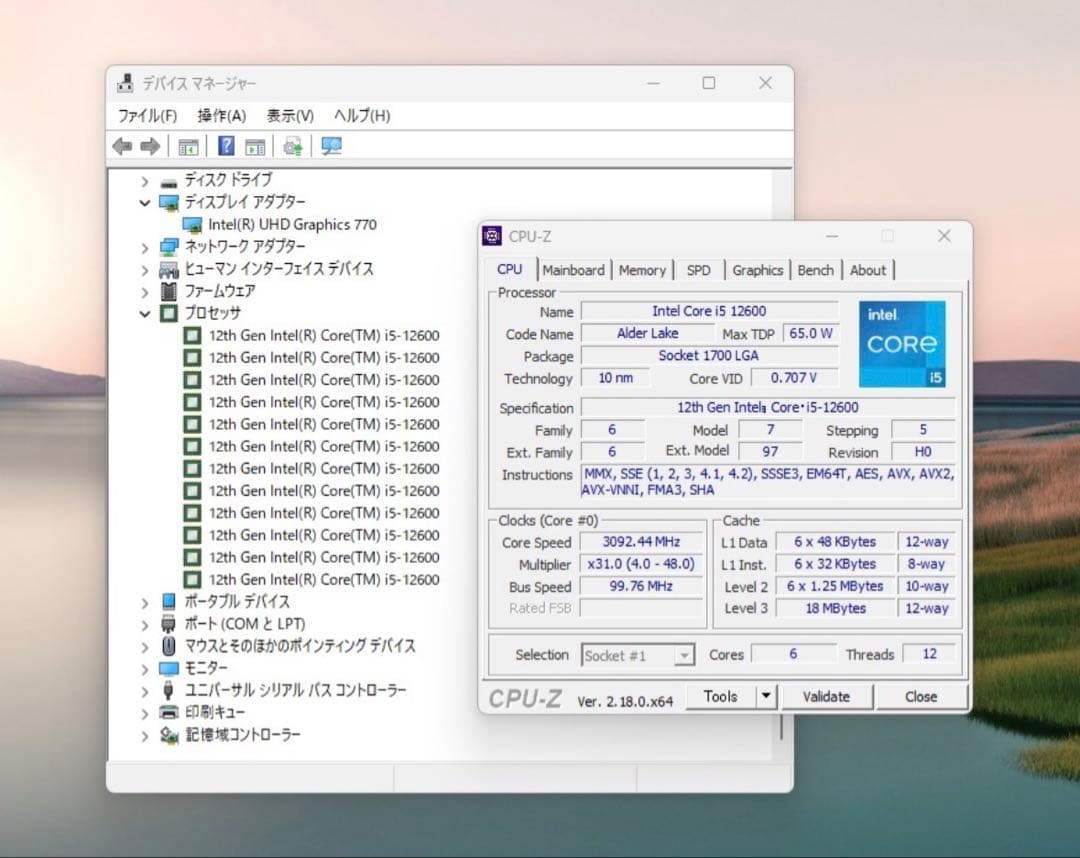Click the ファームウェア chip icon

[168, 291]
